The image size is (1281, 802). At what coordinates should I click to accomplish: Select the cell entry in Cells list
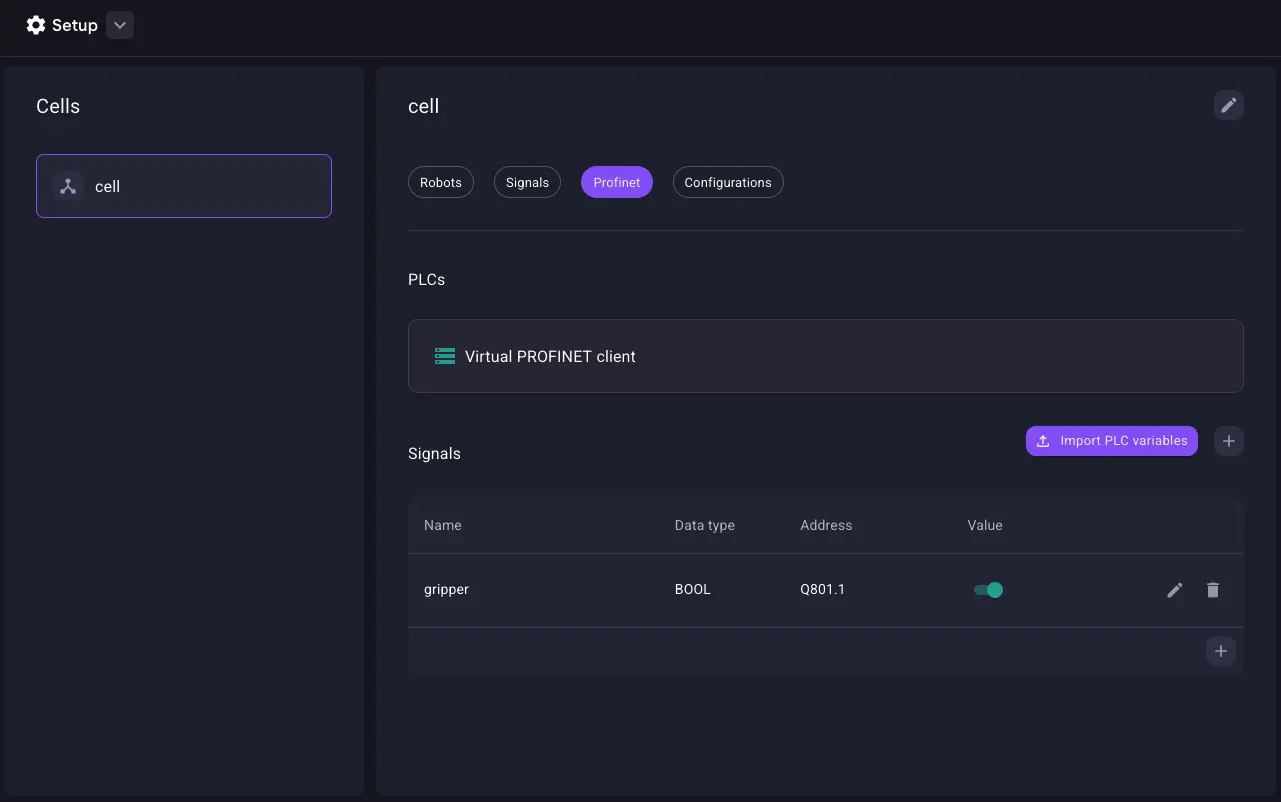coord(184,186)
